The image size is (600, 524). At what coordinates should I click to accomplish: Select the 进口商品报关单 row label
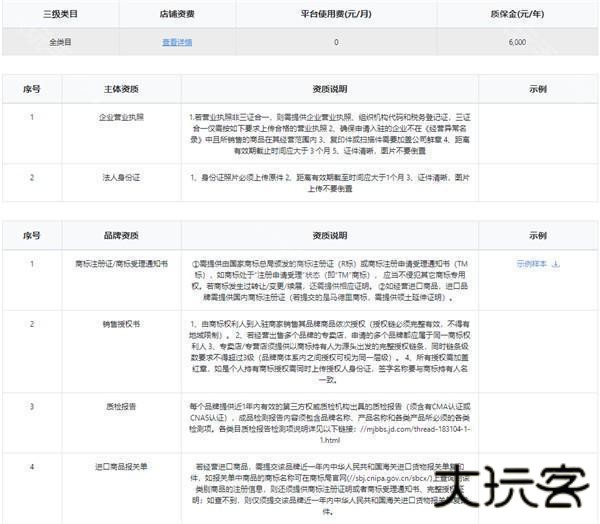(x=121, y=467)
